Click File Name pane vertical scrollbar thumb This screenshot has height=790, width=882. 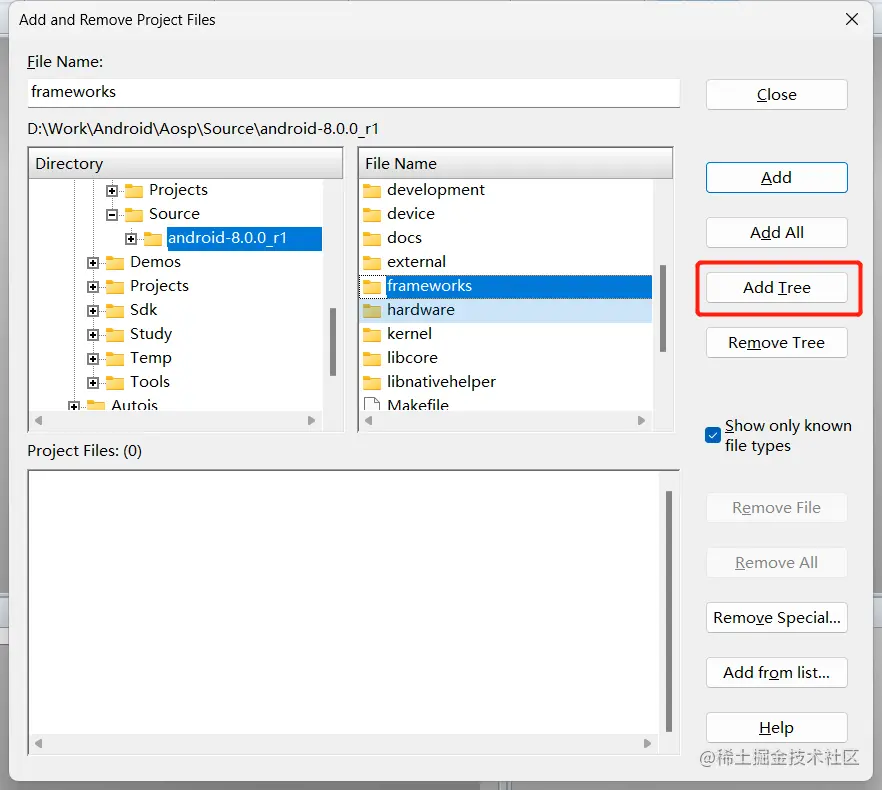[663, 308]
